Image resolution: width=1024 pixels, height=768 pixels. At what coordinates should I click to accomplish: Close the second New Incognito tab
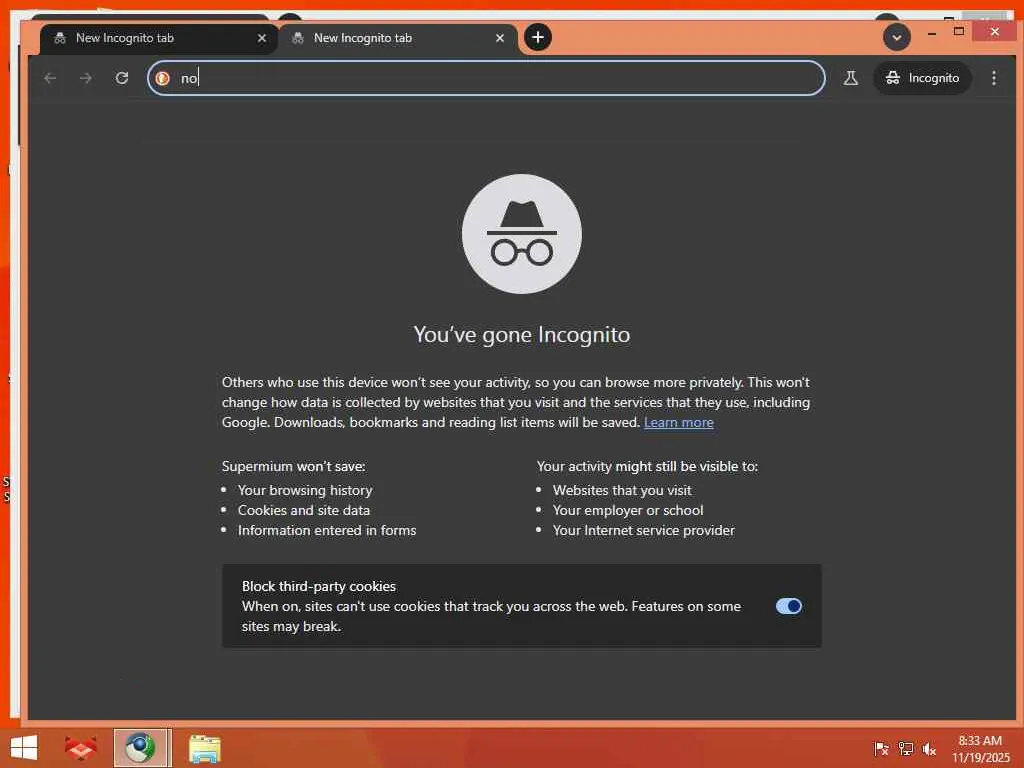click(x=500, y=38)
